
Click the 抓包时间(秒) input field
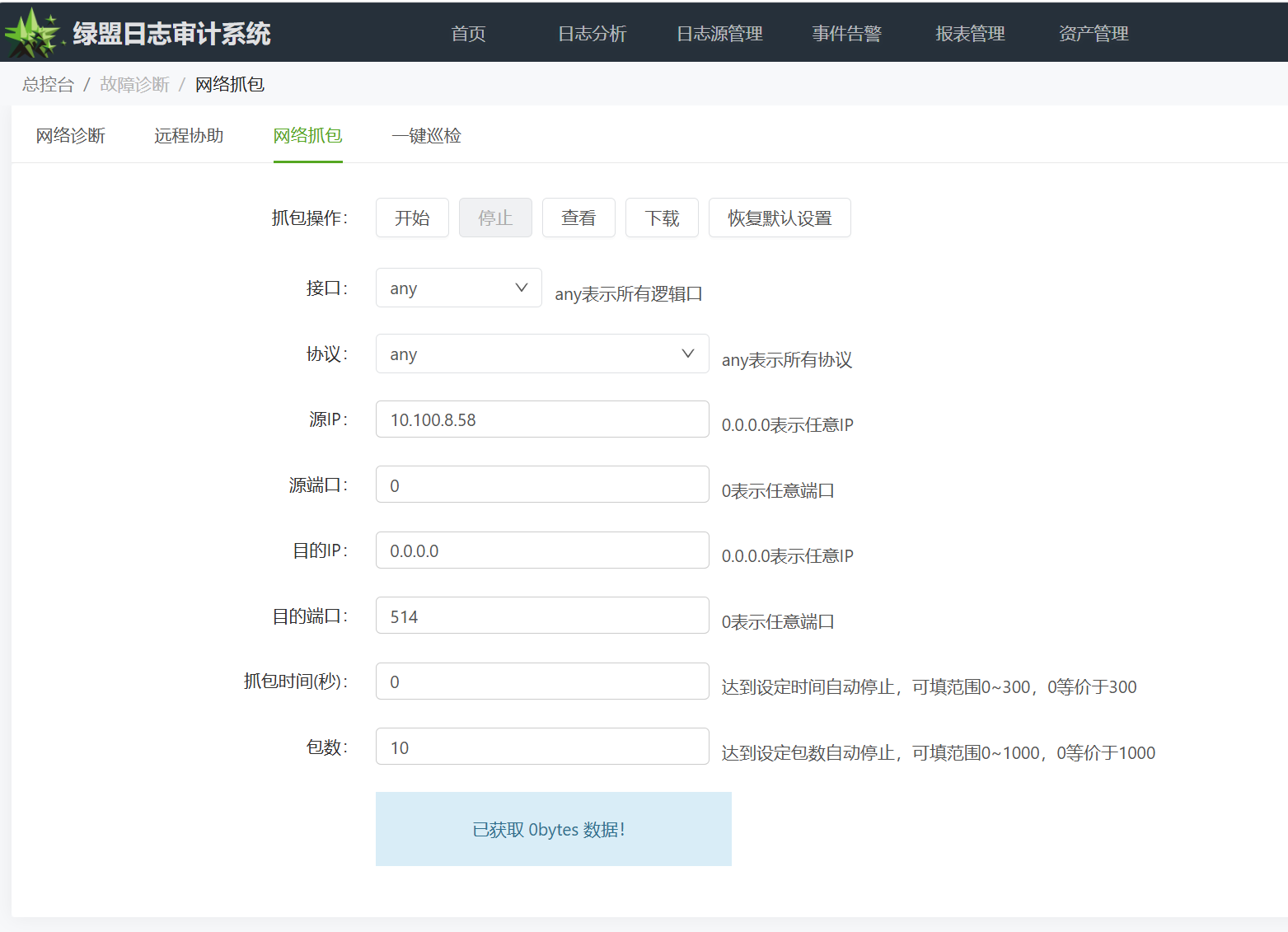[x=542, y=681]
